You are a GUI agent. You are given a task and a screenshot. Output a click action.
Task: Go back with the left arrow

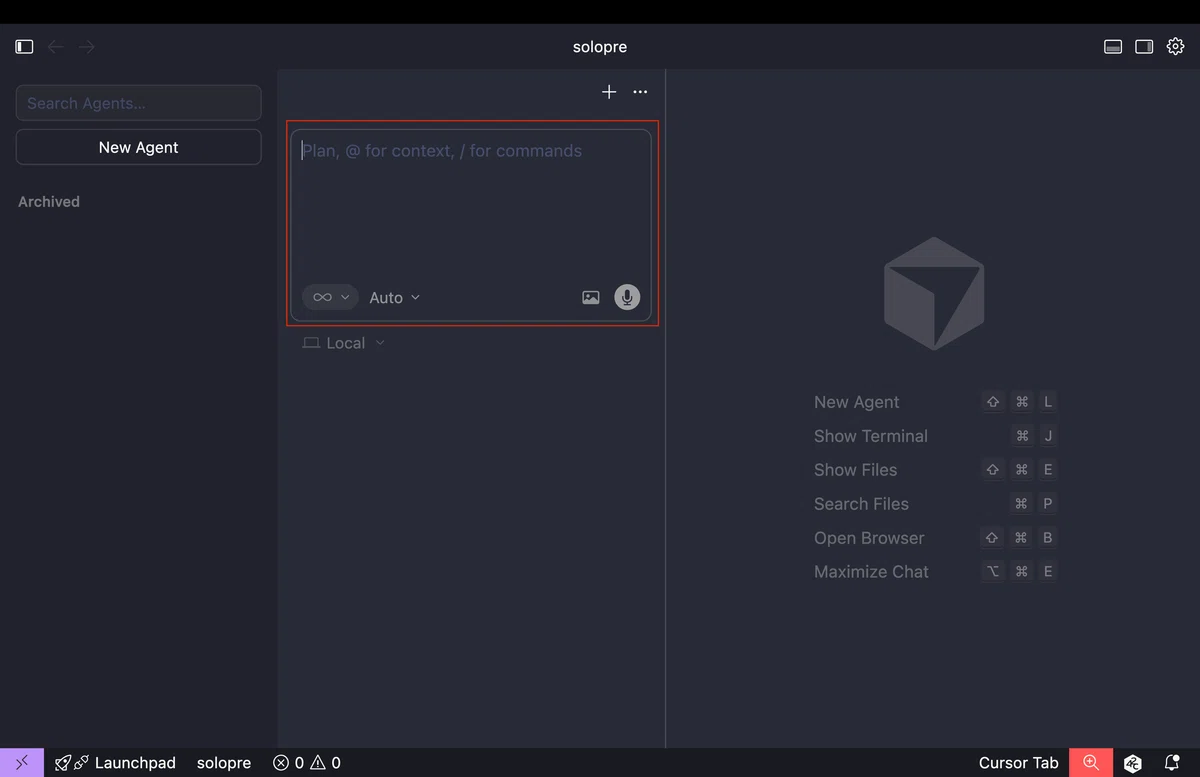click(56, 47)
